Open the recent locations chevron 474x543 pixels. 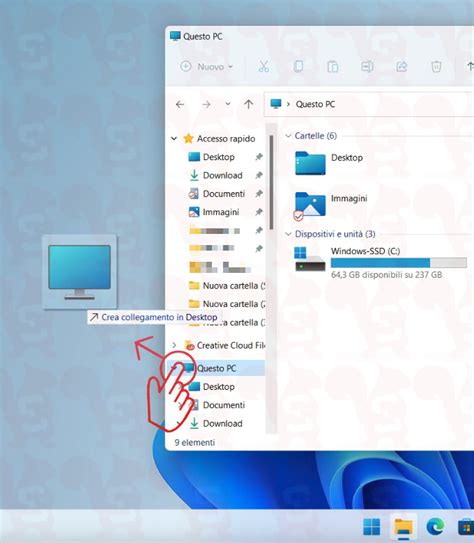coord(227,104)
